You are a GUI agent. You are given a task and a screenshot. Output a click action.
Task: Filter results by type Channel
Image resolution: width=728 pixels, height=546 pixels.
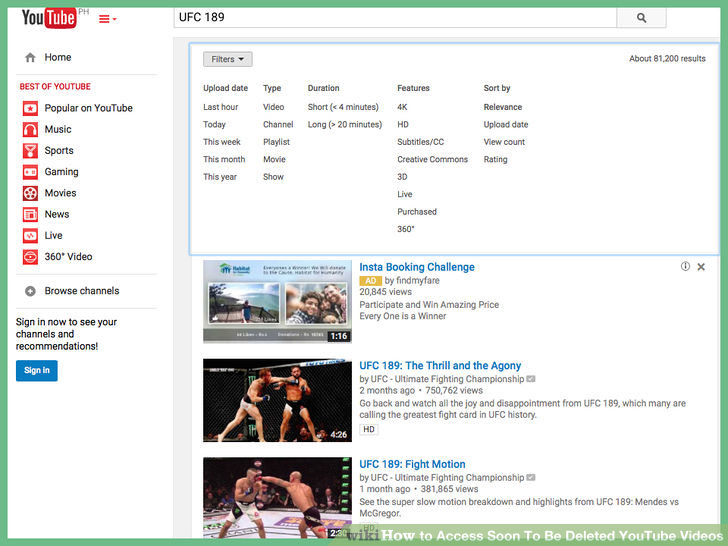(x=278, y=124)
